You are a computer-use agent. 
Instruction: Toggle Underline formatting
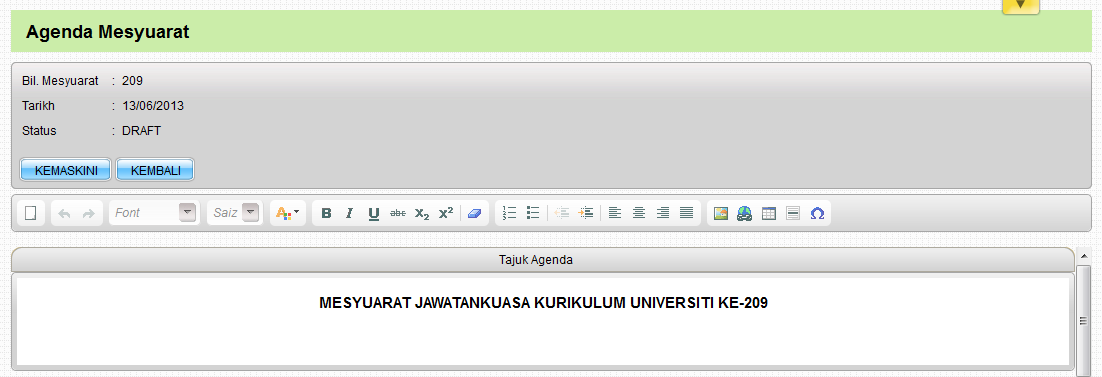click(374, 213)
